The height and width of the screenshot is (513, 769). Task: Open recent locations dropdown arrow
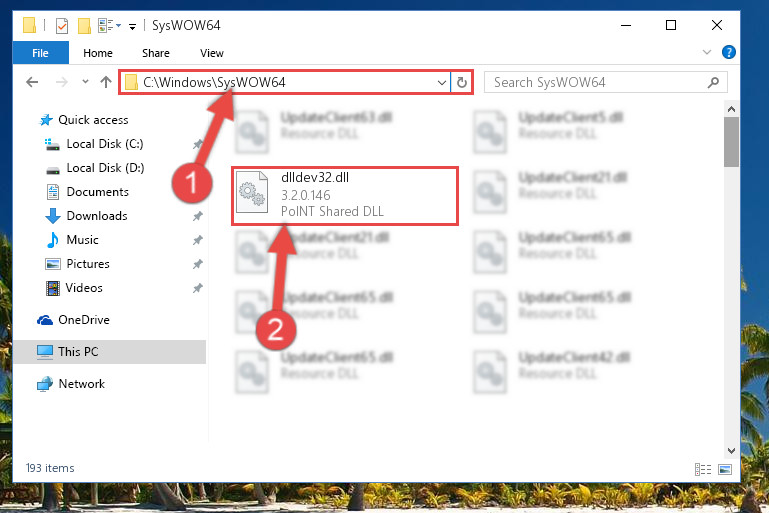(85, 82)
